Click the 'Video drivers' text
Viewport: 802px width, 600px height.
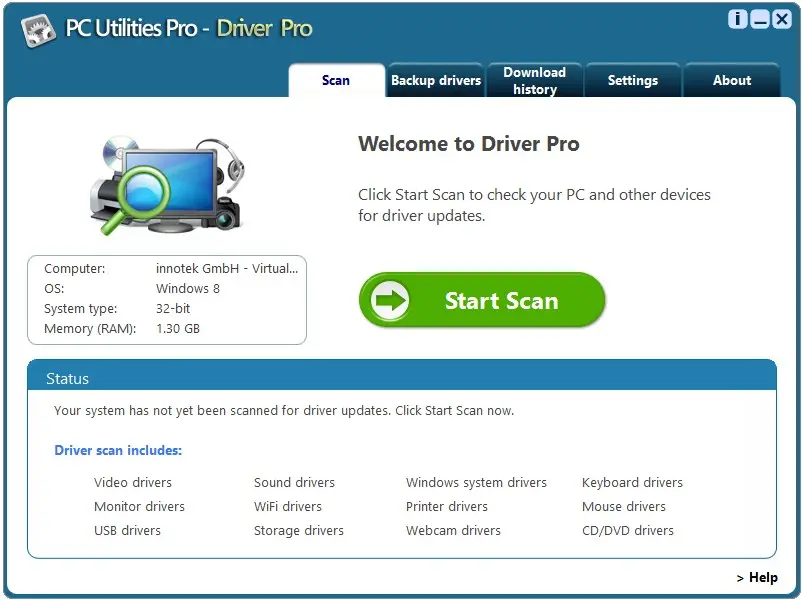[133, 482]
